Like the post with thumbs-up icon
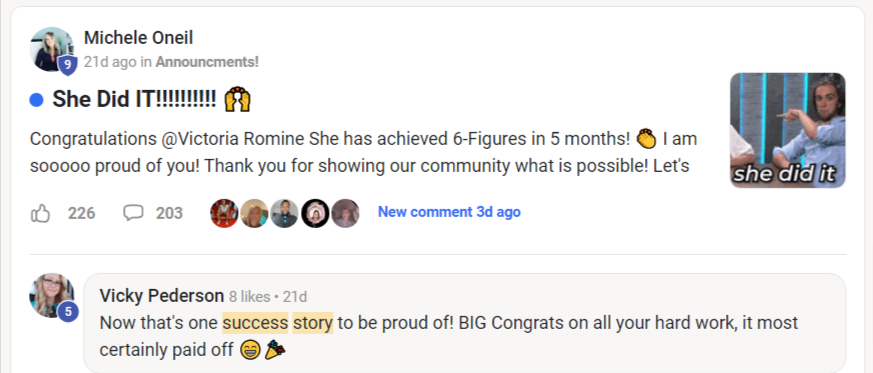 click(x=41, y=213)
